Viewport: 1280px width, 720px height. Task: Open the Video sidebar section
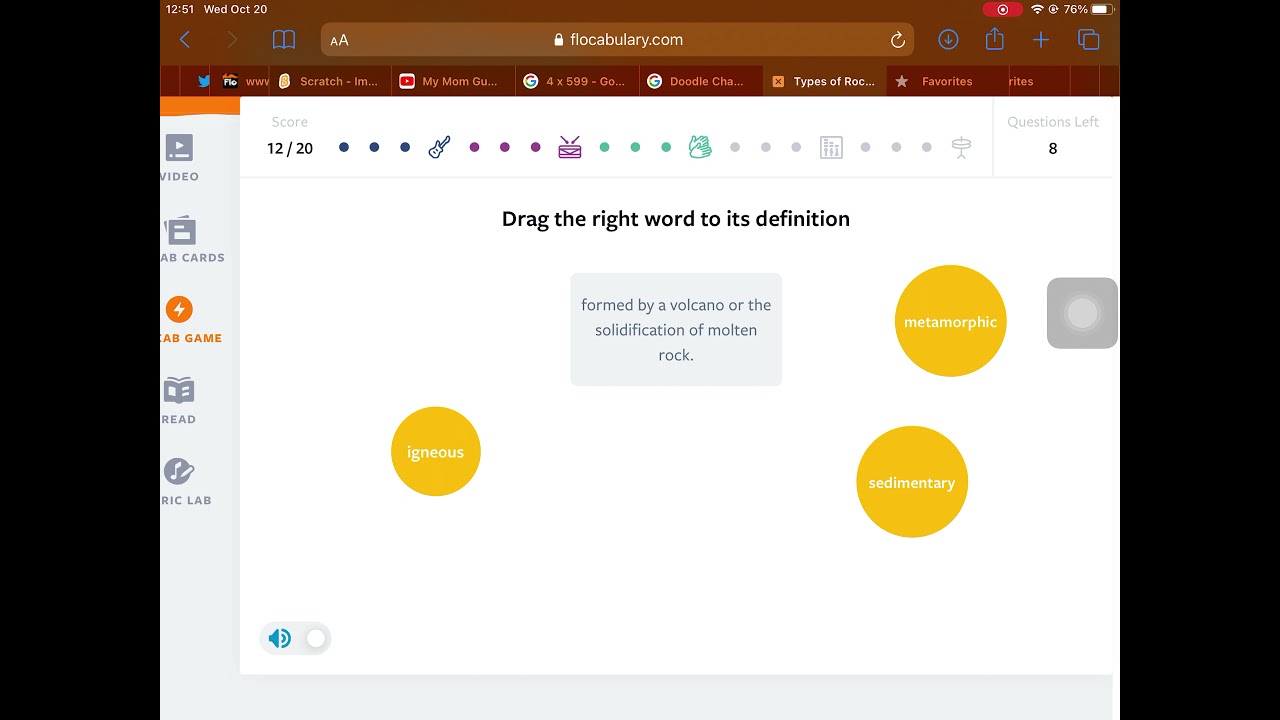pos(179,158)
